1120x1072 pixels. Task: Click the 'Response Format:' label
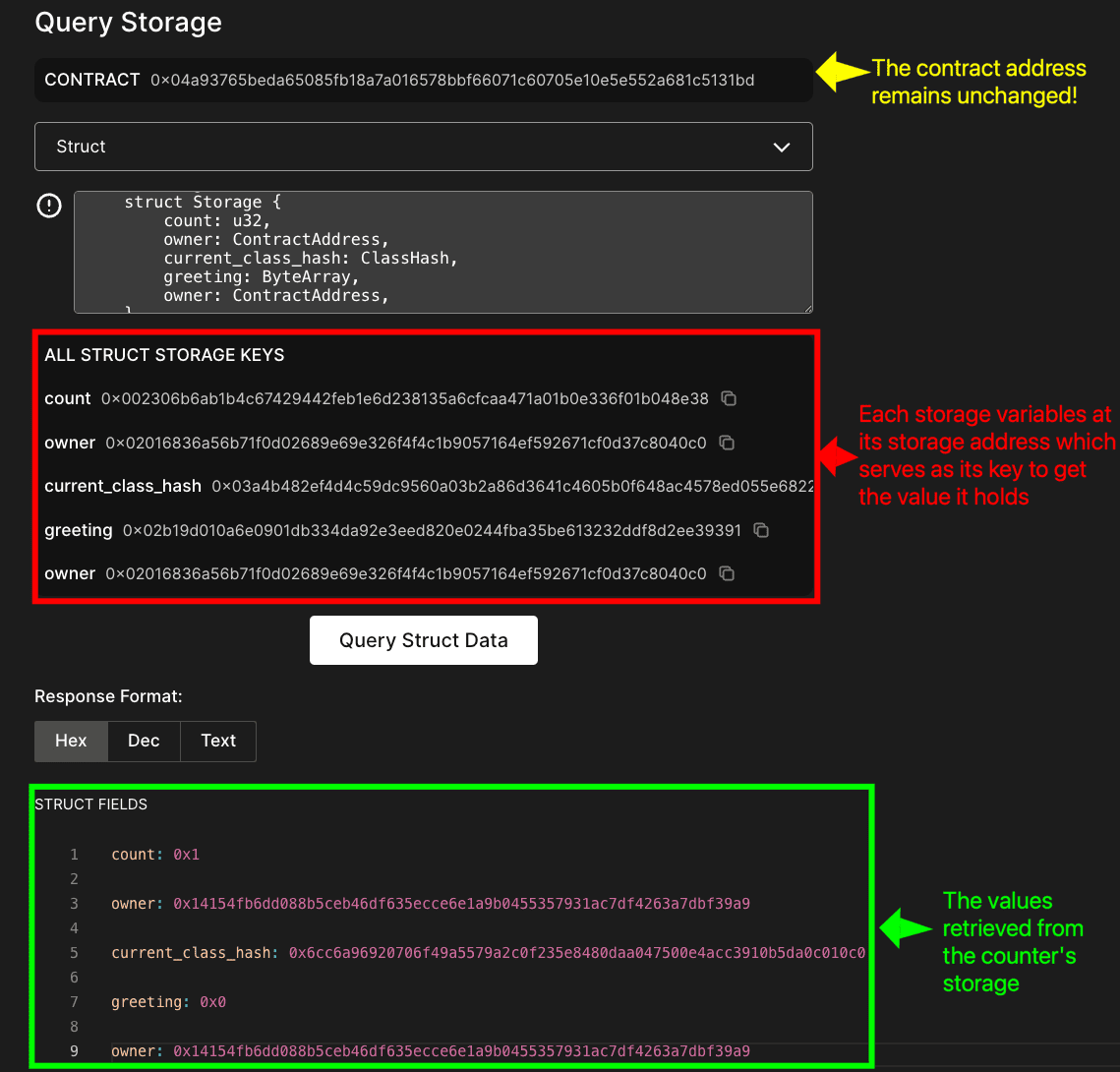click(108, 696)
